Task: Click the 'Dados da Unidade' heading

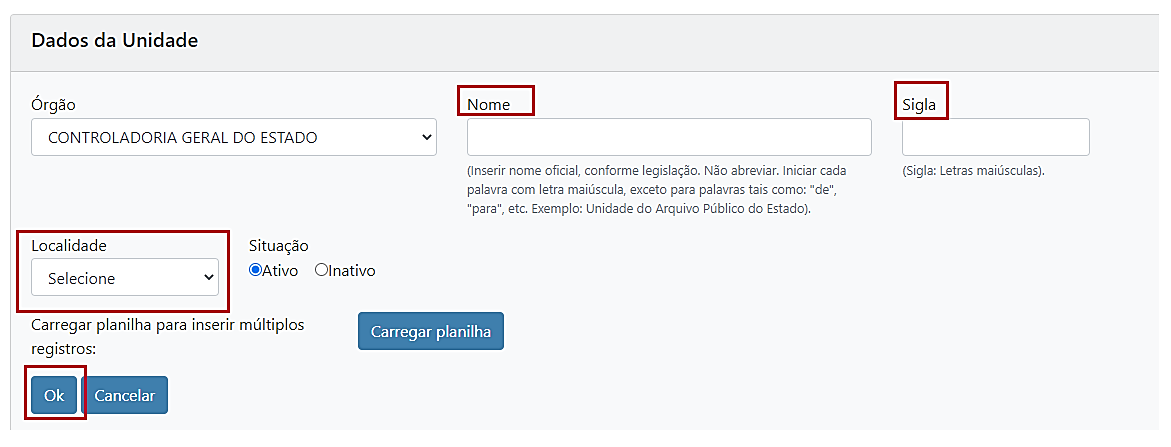Action: pyautogui.click(x=114, y=41)
